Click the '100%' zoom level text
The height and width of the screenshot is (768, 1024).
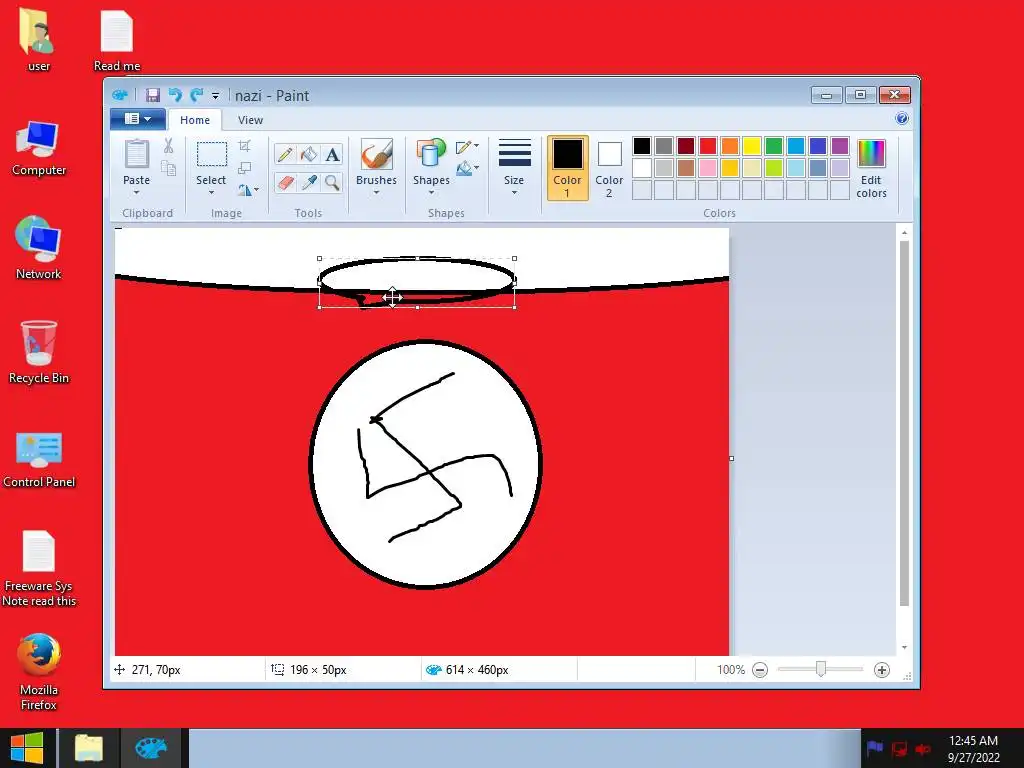731,670
